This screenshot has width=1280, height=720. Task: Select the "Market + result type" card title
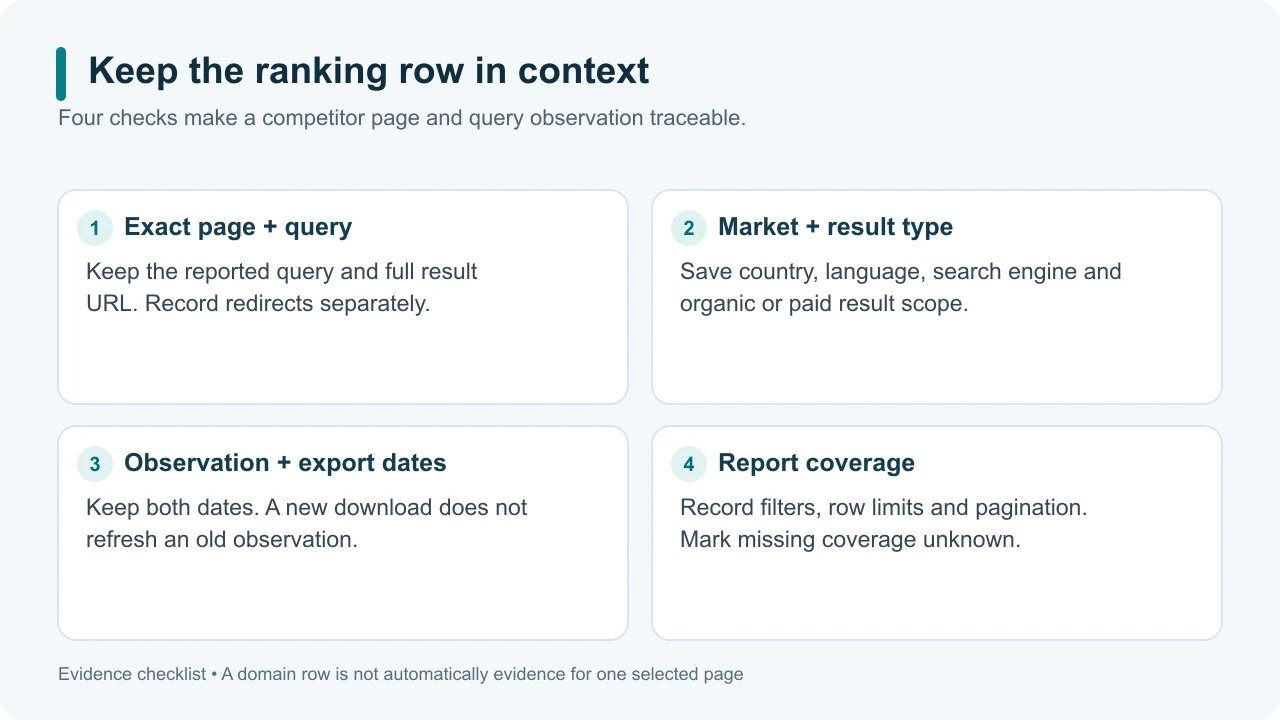click(835, 227)
